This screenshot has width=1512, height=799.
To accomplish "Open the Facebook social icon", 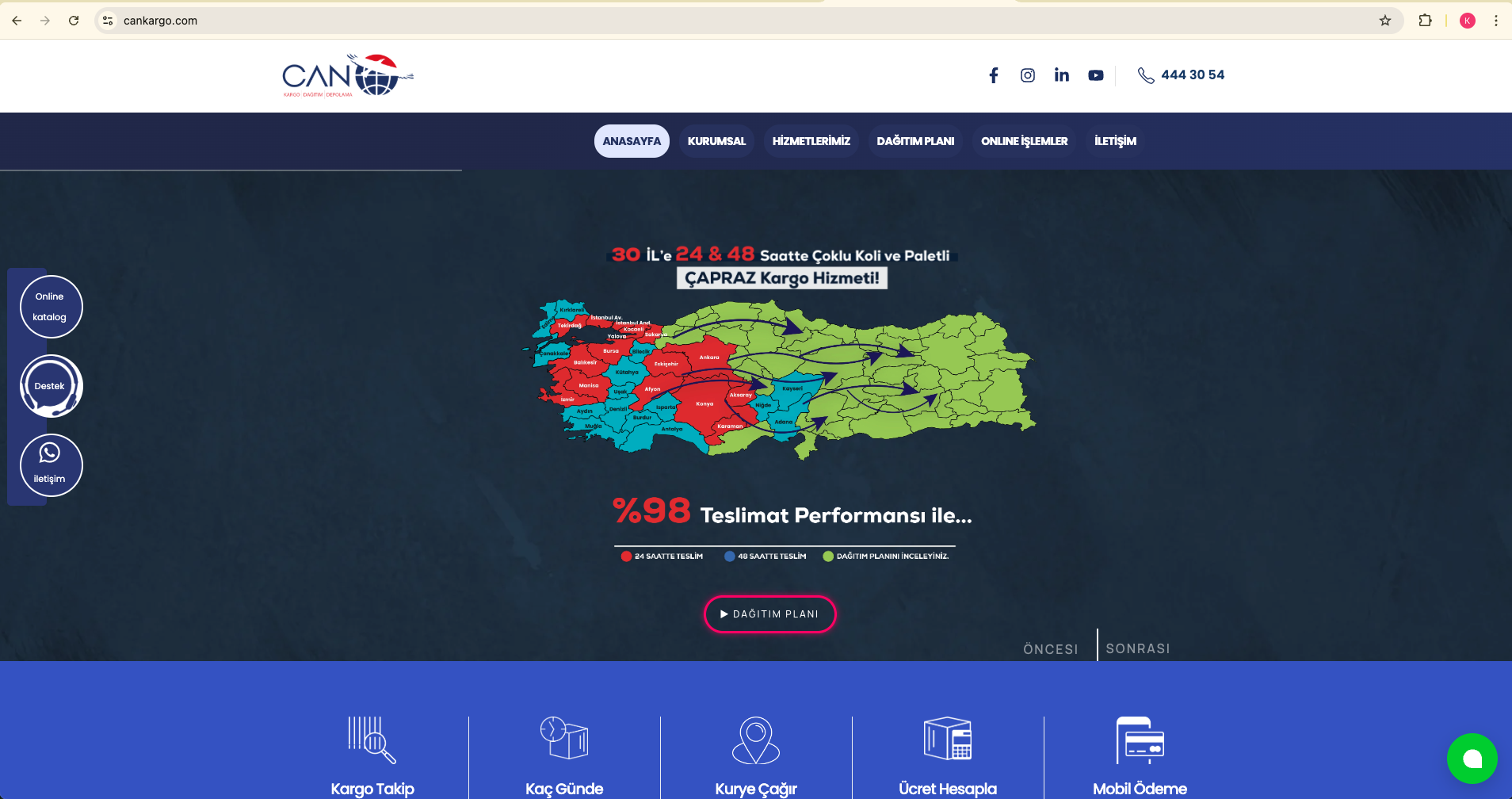I will pos(994,75).
